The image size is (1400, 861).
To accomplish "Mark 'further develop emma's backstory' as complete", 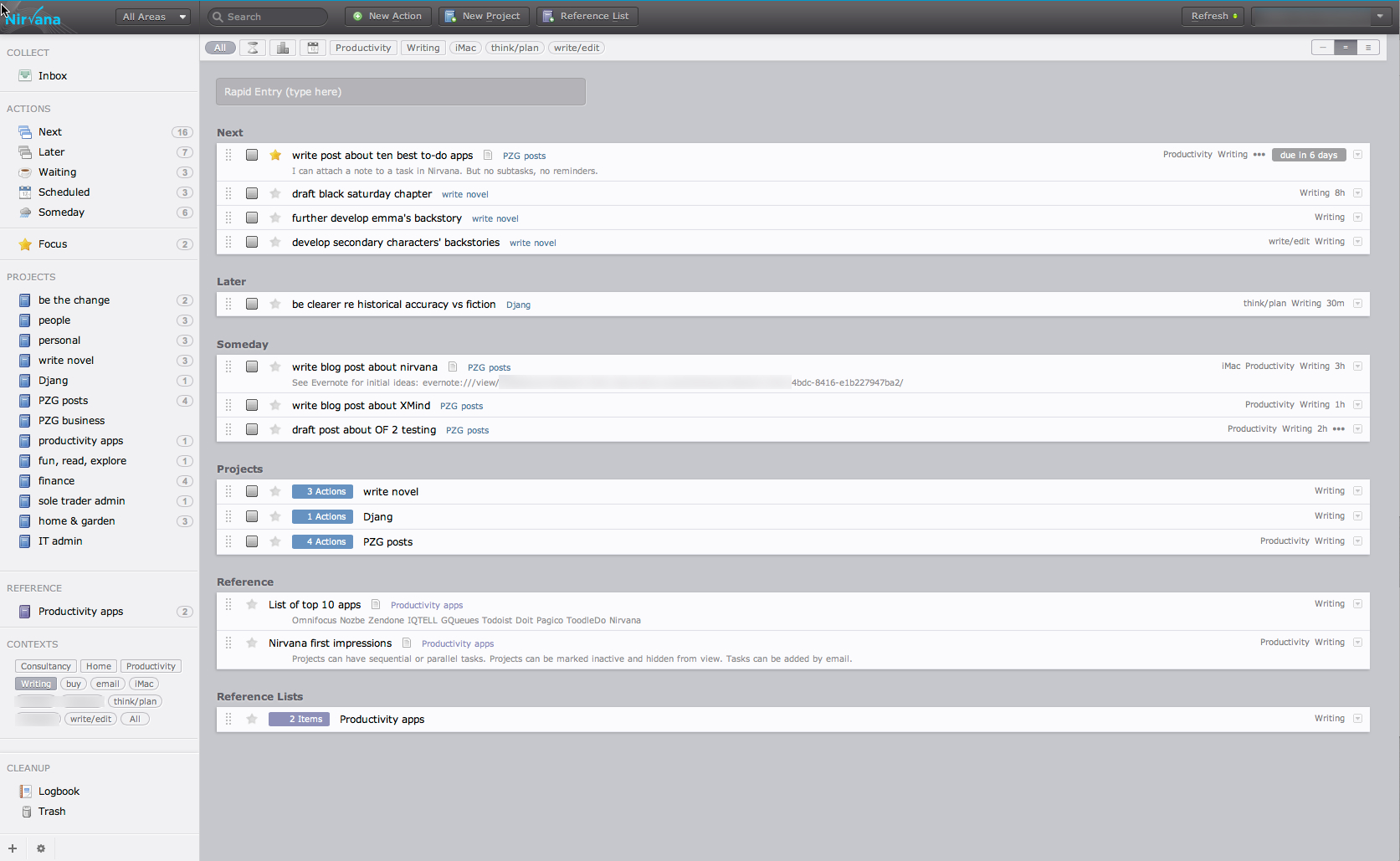I will tap(252, 218).
